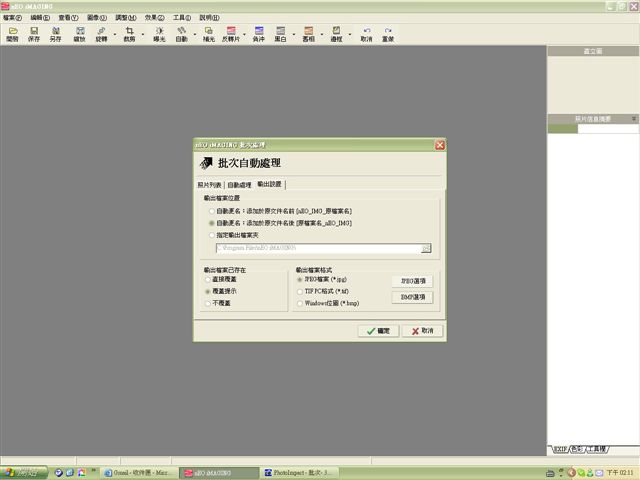The height and width of the screenshot is (480, 640).
Task: Click the Fill Light (補光) icon
Action: pyautogui.click(x=209, y=34)
